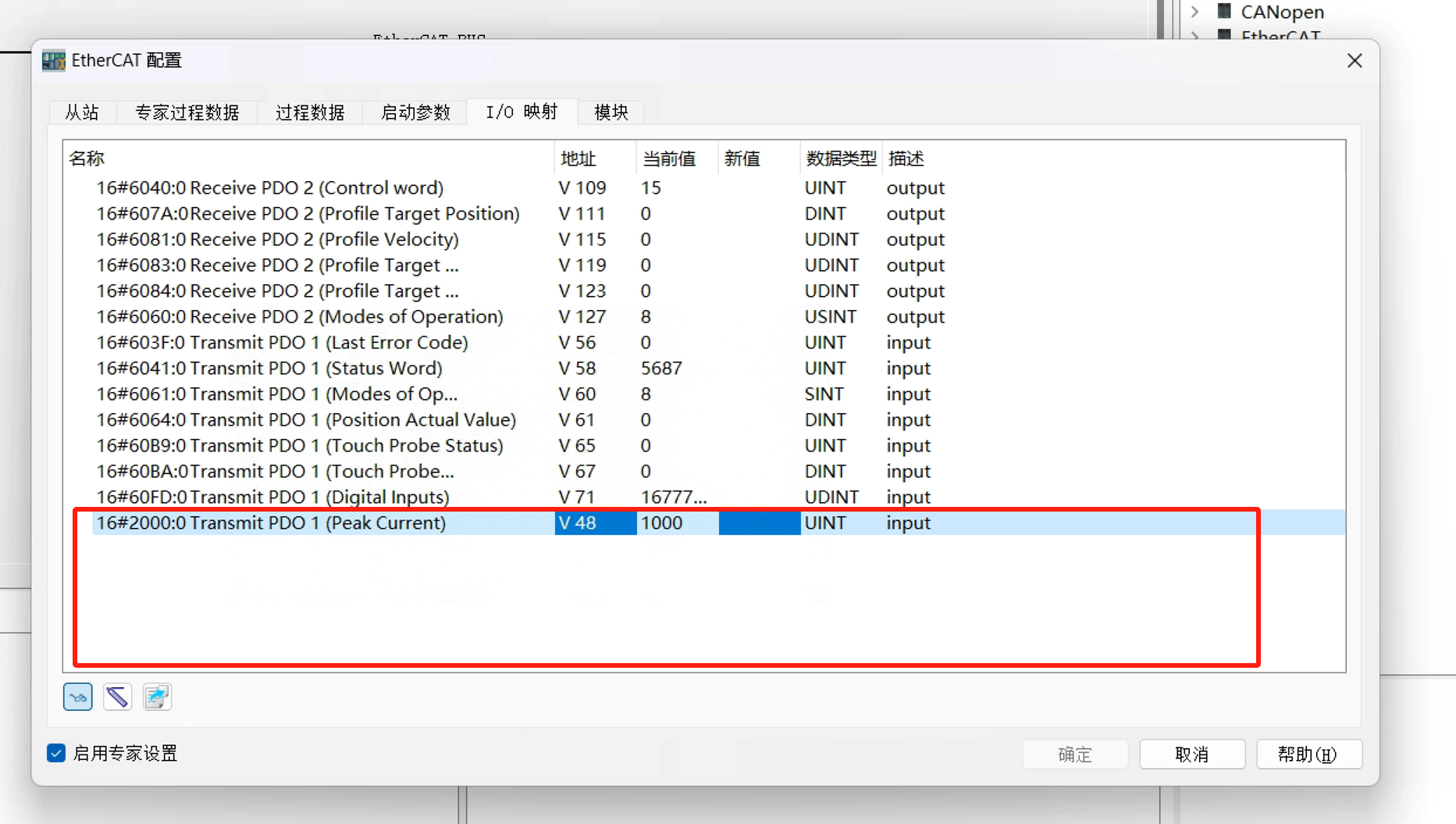Click the 取消 button
The height and width of the screenshot is (824, 1456).
point(1192,754)
